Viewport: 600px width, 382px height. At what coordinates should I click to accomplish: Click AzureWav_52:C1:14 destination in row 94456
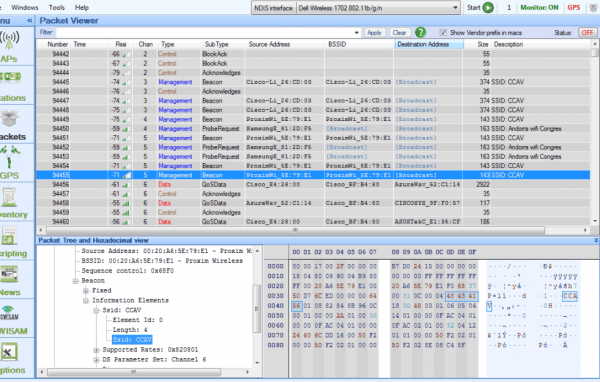[427, 184]
